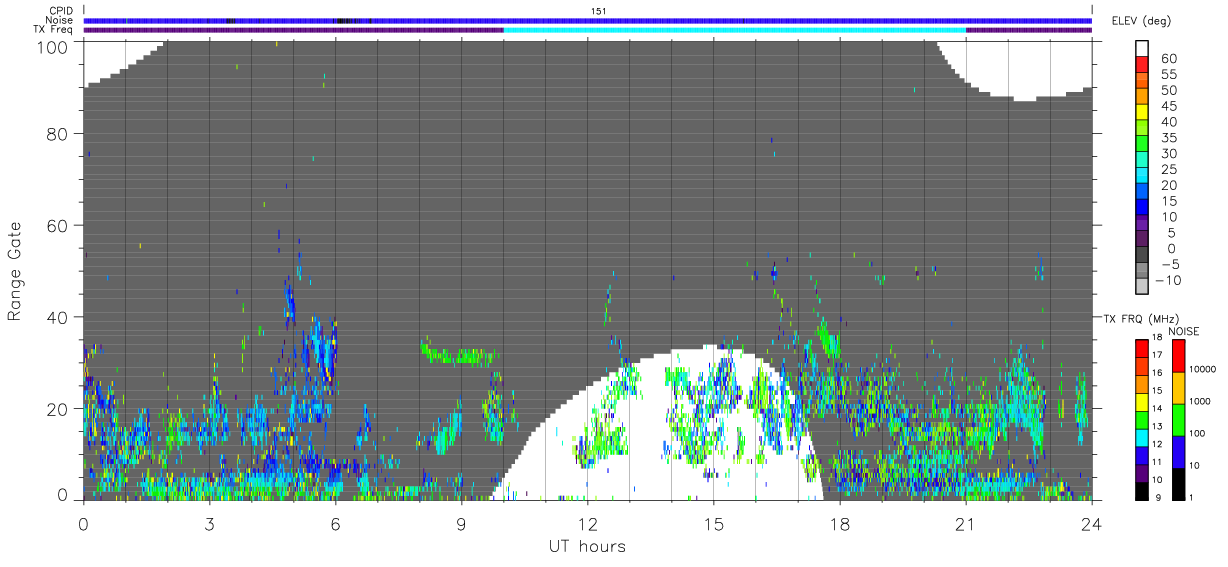This screenshot has height=567, width=1228.
Task: Select the orange 1000–10000 NOISE colorbar segment
Action: click(1178, 387)
